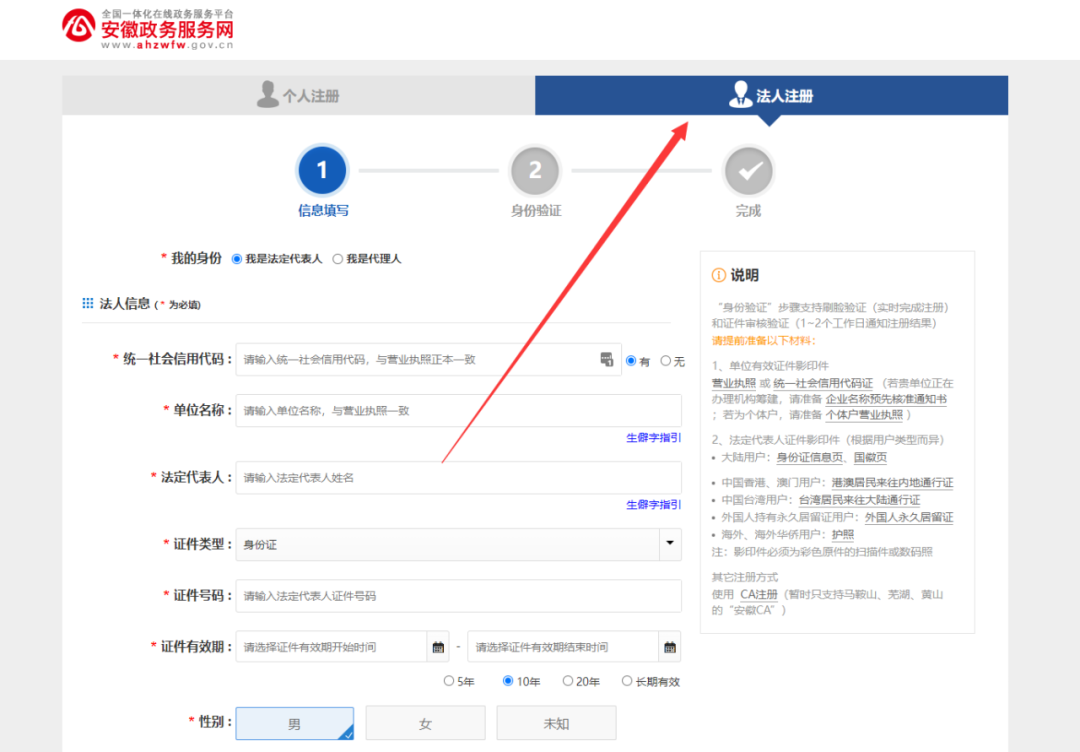Viewport: 1080px width, 752px height.
Task: Click the 完成 checkmark step circle
Action: (748, 171)
